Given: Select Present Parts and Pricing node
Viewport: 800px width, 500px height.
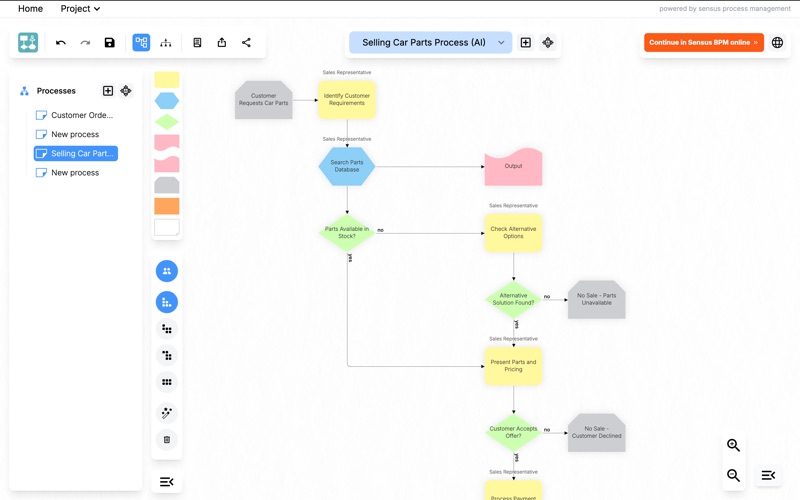Looking at the screenshot, I should click(513, 366).
